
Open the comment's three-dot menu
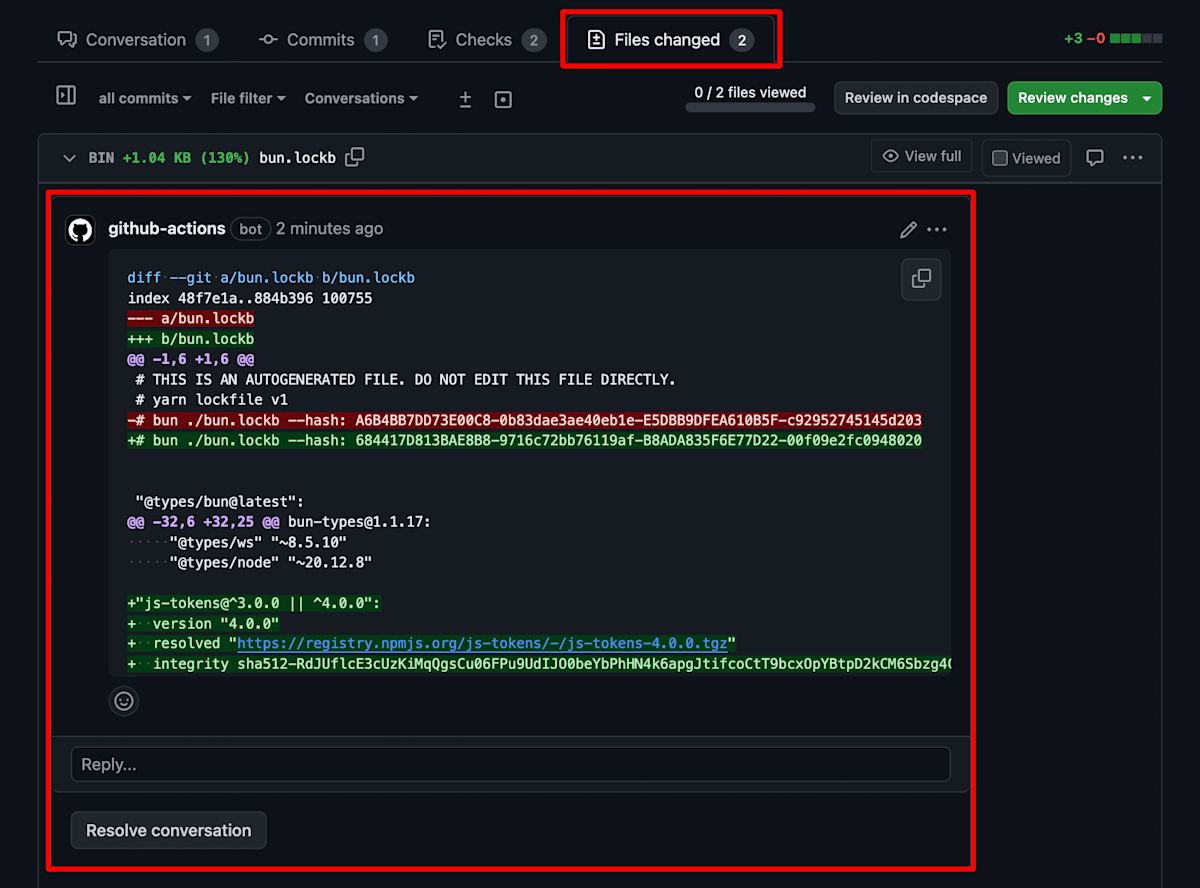tap(936, 230)
